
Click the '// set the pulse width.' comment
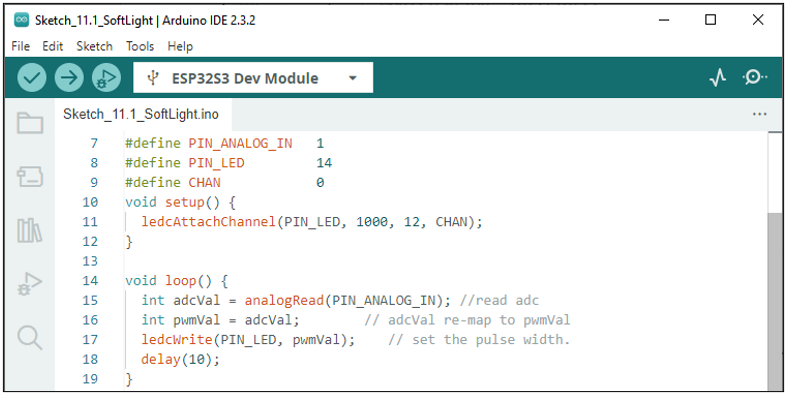tap(479, 340)
